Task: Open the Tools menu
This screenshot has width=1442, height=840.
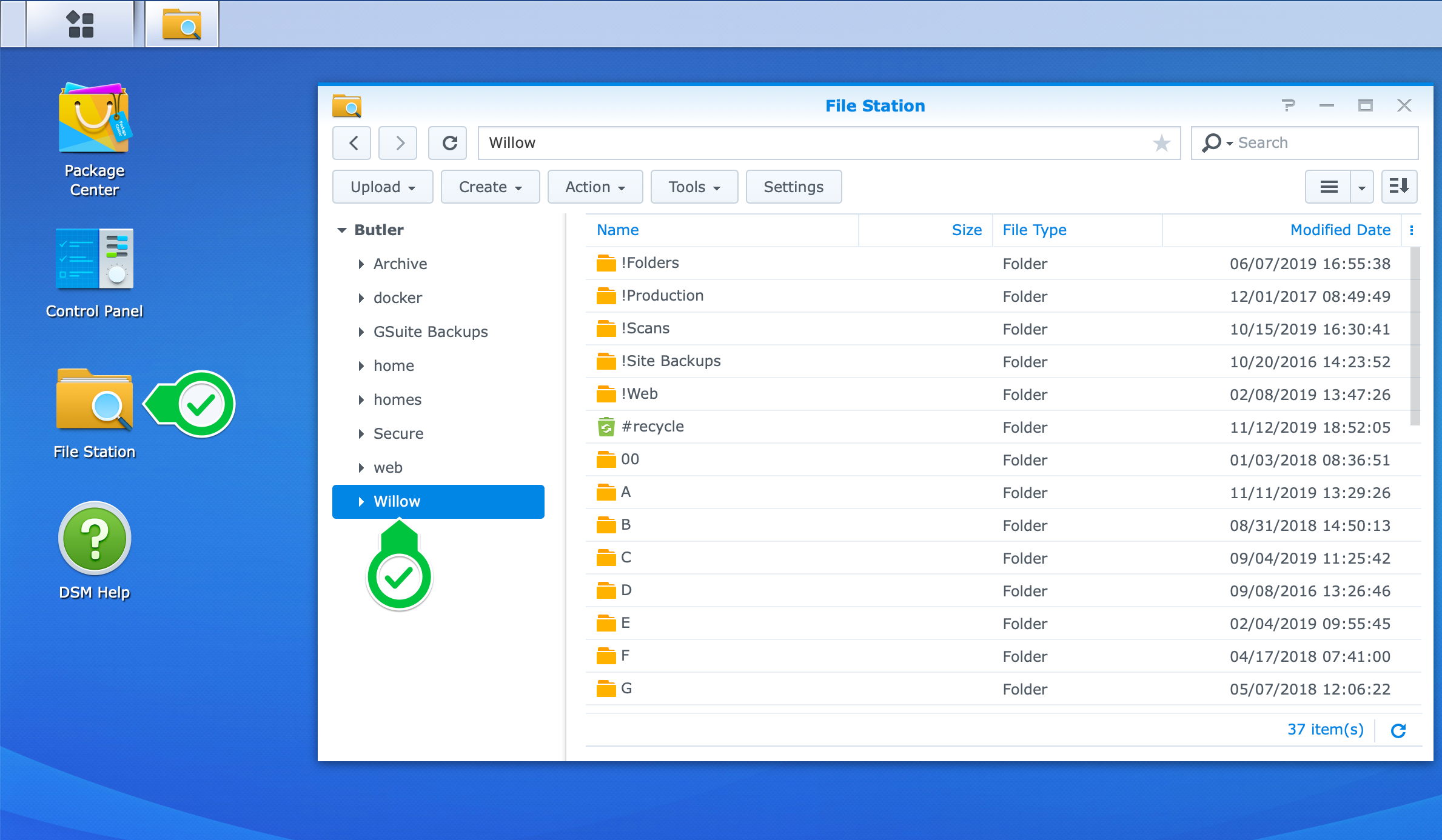Action: click(694, 187)
